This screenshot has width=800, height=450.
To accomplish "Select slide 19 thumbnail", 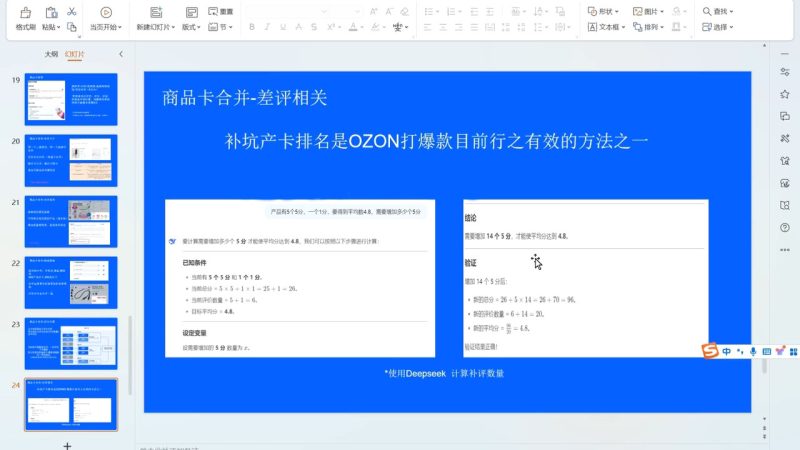I will click(71, 99).
